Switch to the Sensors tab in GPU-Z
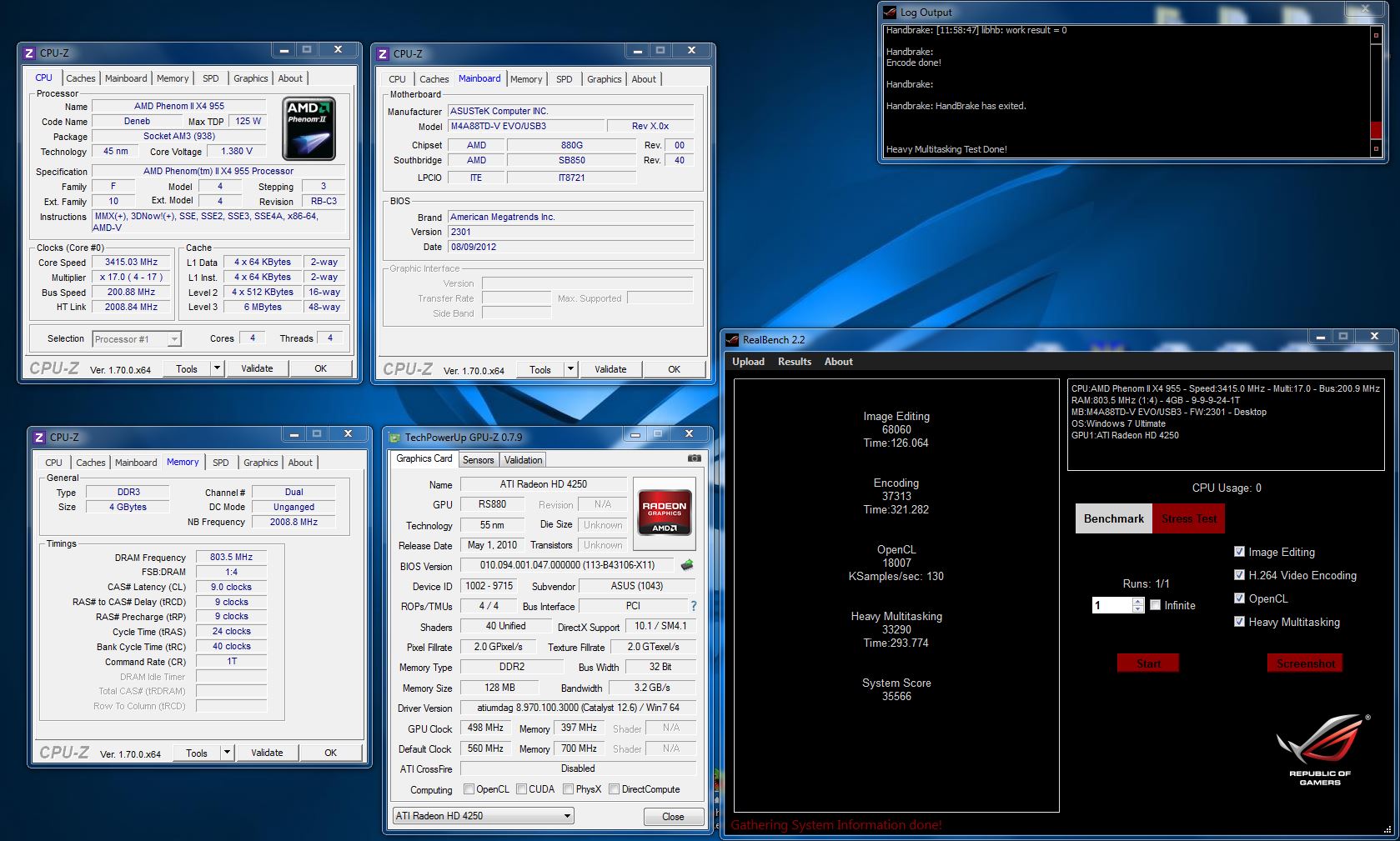This screenshot has height=841, width=1400. (x=479, y=460)
